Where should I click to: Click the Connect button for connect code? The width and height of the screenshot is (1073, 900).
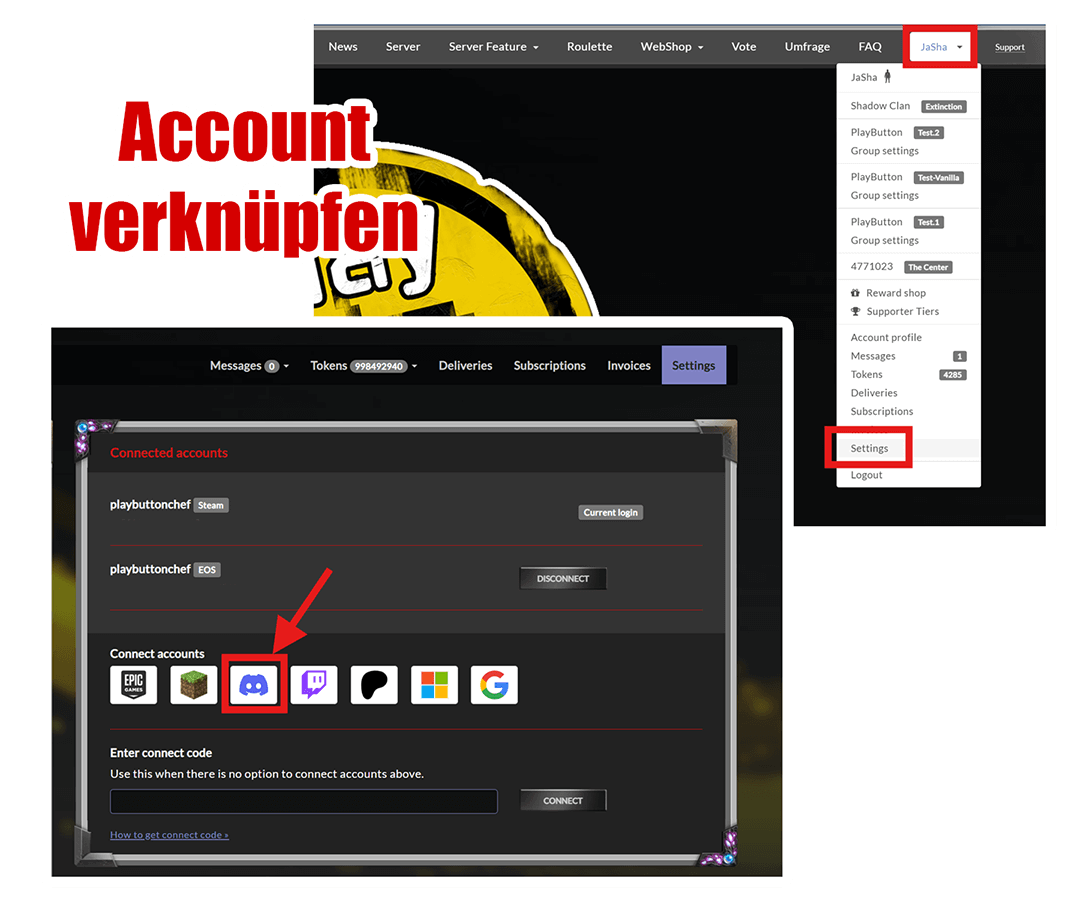[563, 800]
